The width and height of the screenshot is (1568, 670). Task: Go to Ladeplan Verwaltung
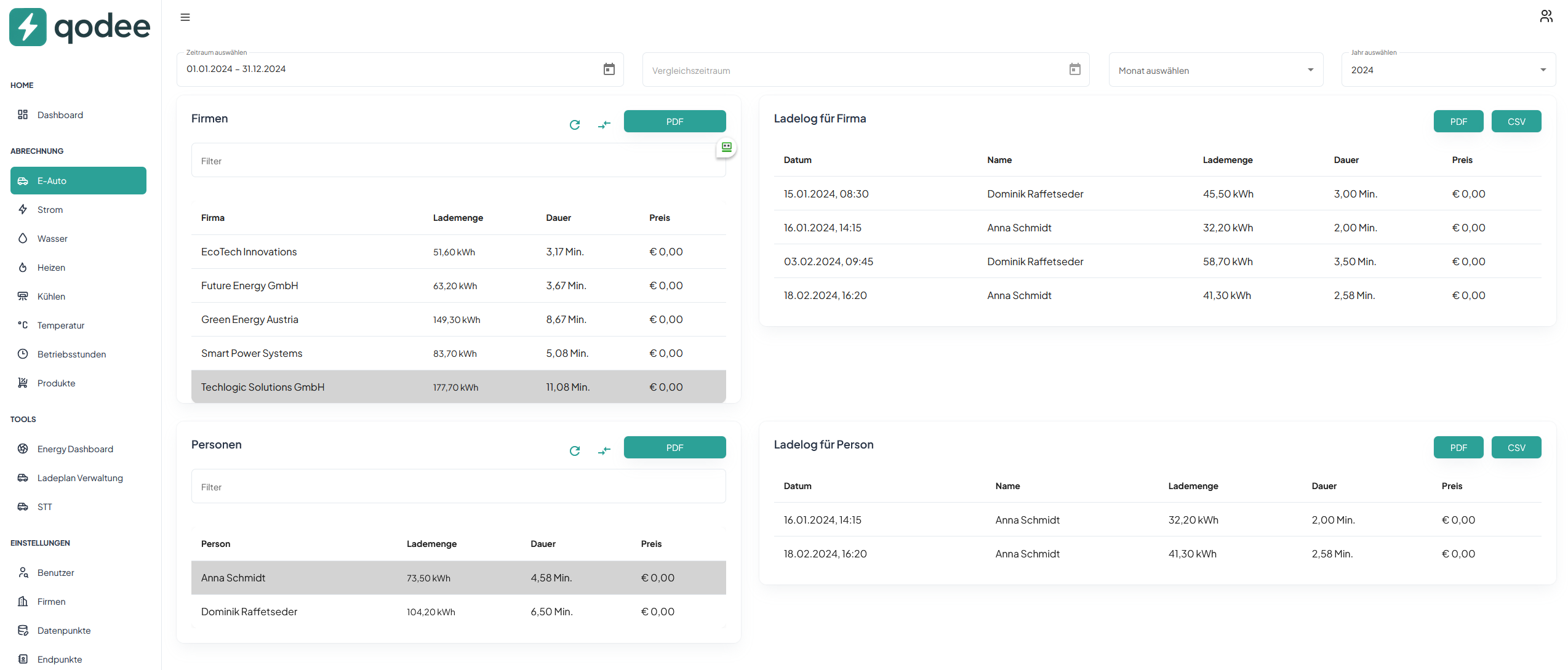coord(80,478)
